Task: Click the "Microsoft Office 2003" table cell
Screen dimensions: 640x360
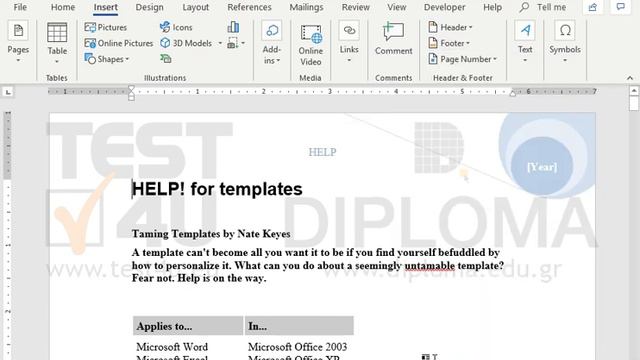Action: (x=298, y=347)
